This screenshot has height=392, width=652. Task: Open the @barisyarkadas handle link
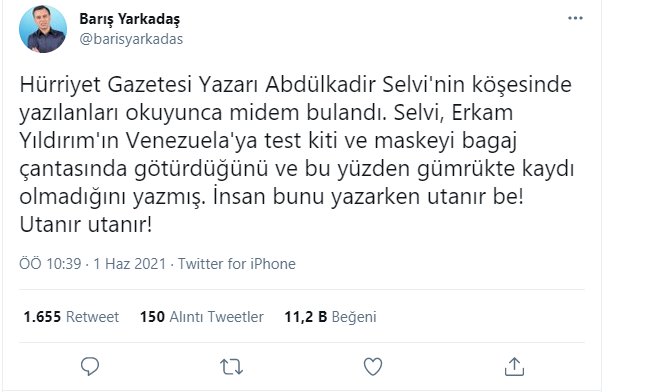[x=131, y=39]
